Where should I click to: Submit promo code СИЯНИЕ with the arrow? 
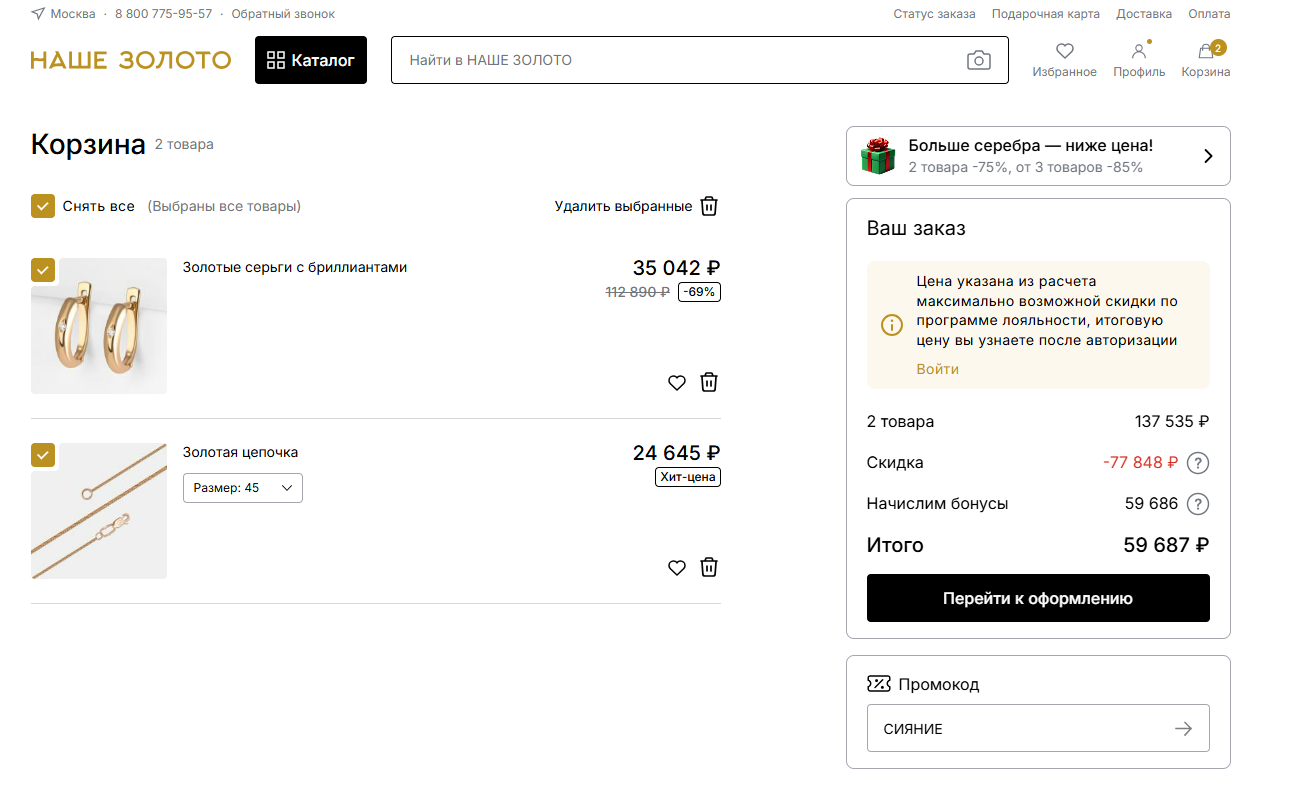[x=1183, y=728]
